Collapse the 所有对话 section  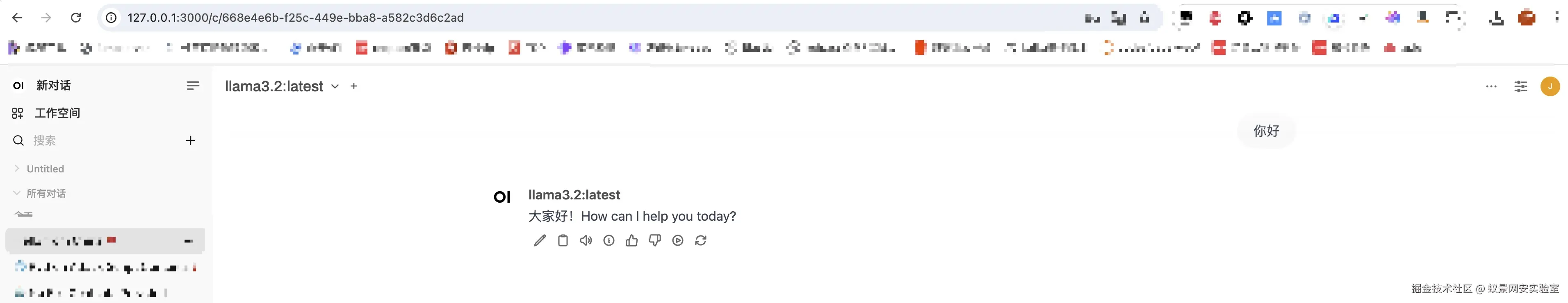tap(17, 193)
